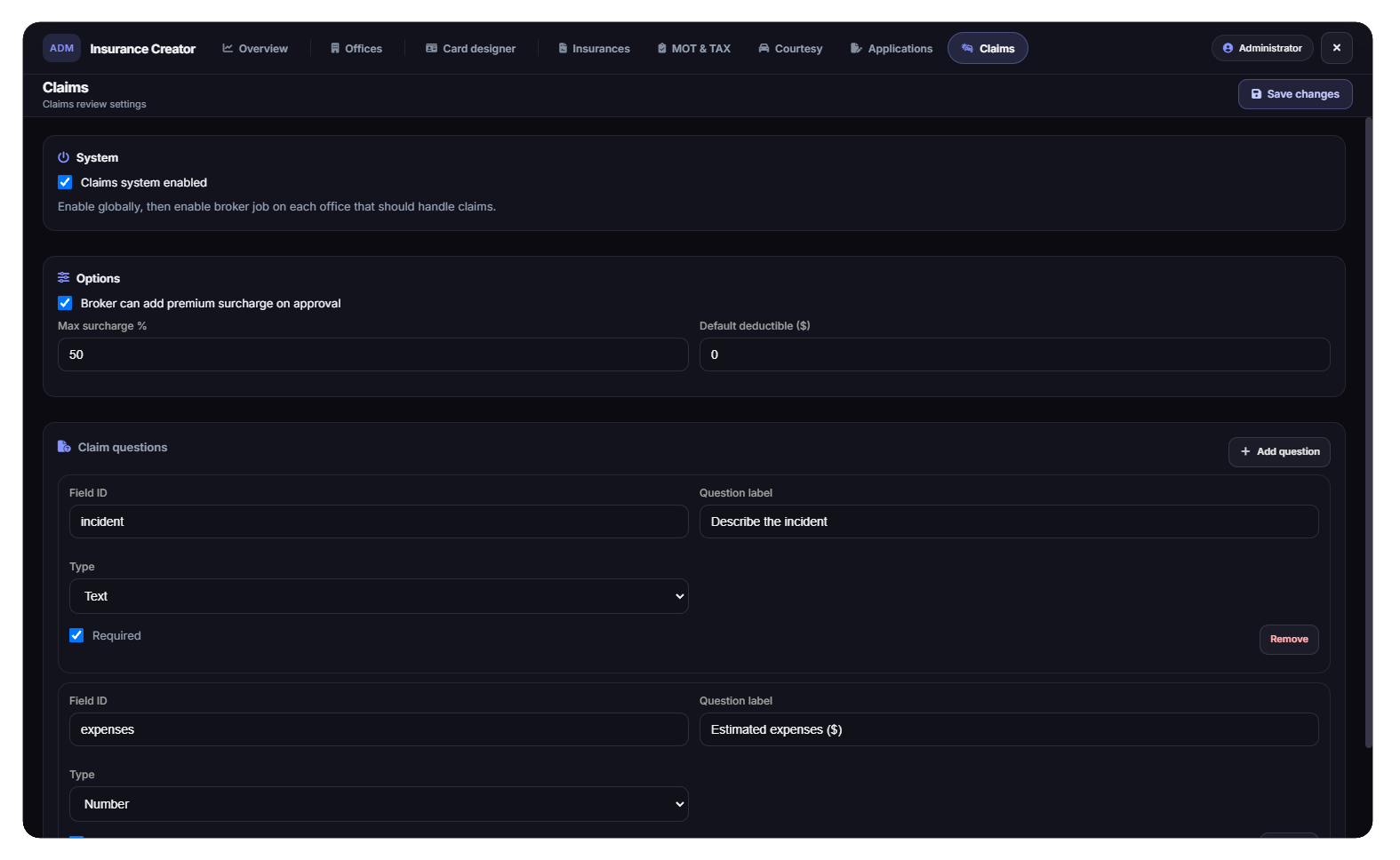
Task: Click the Administrator user icon
Action: [x=1228, y=48]
